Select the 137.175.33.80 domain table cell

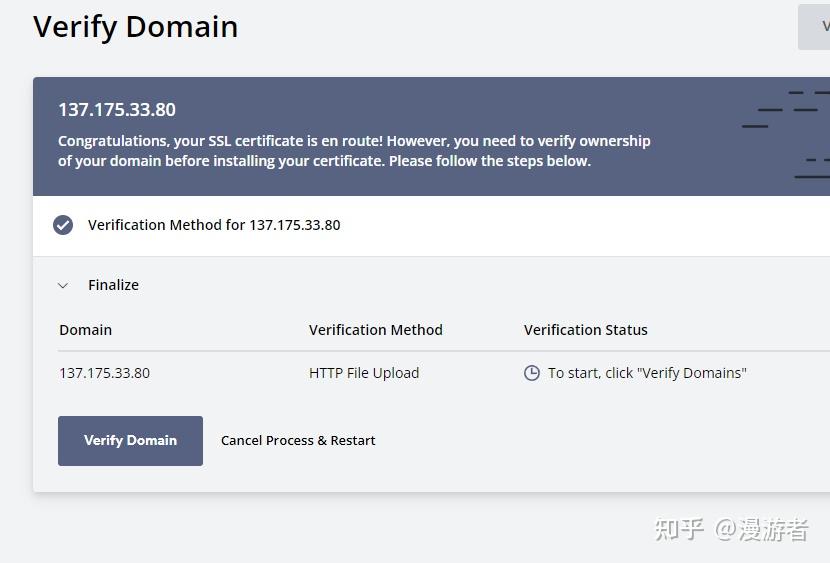104,373
